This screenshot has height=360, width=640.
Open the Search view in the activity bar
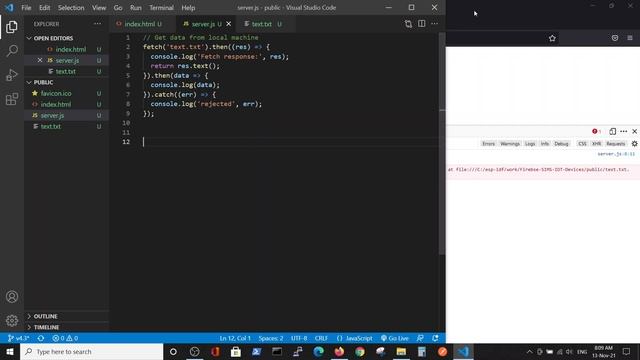[x=12, y=51]
